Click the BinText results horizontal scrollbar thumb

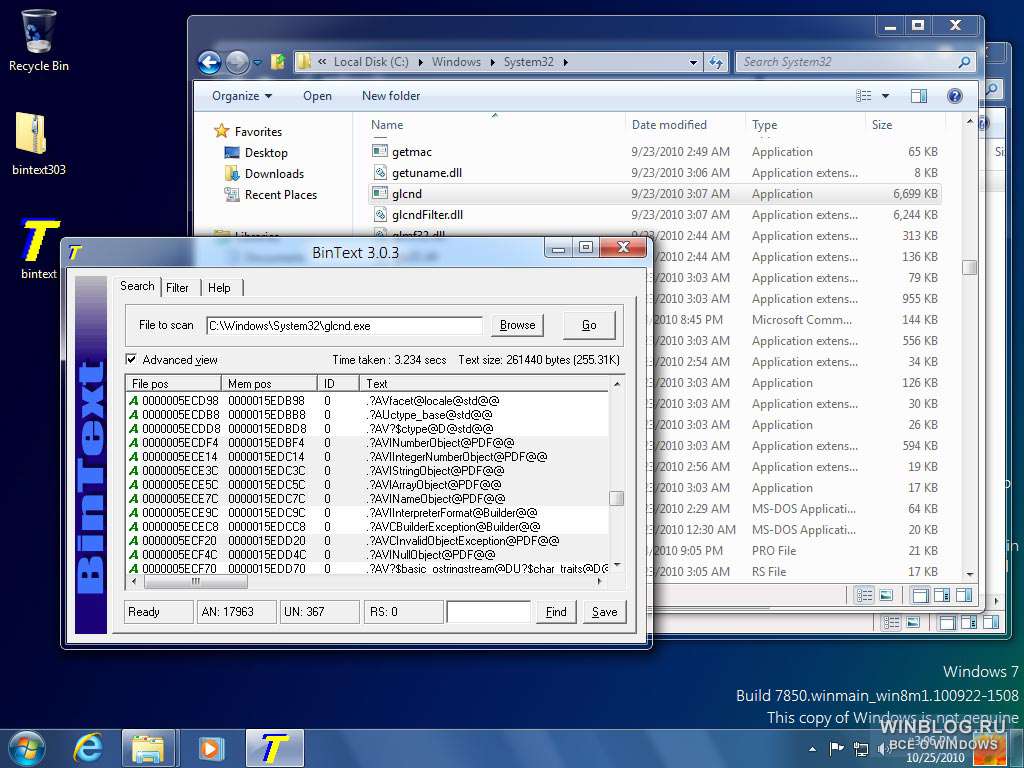[x=195, y=581]
